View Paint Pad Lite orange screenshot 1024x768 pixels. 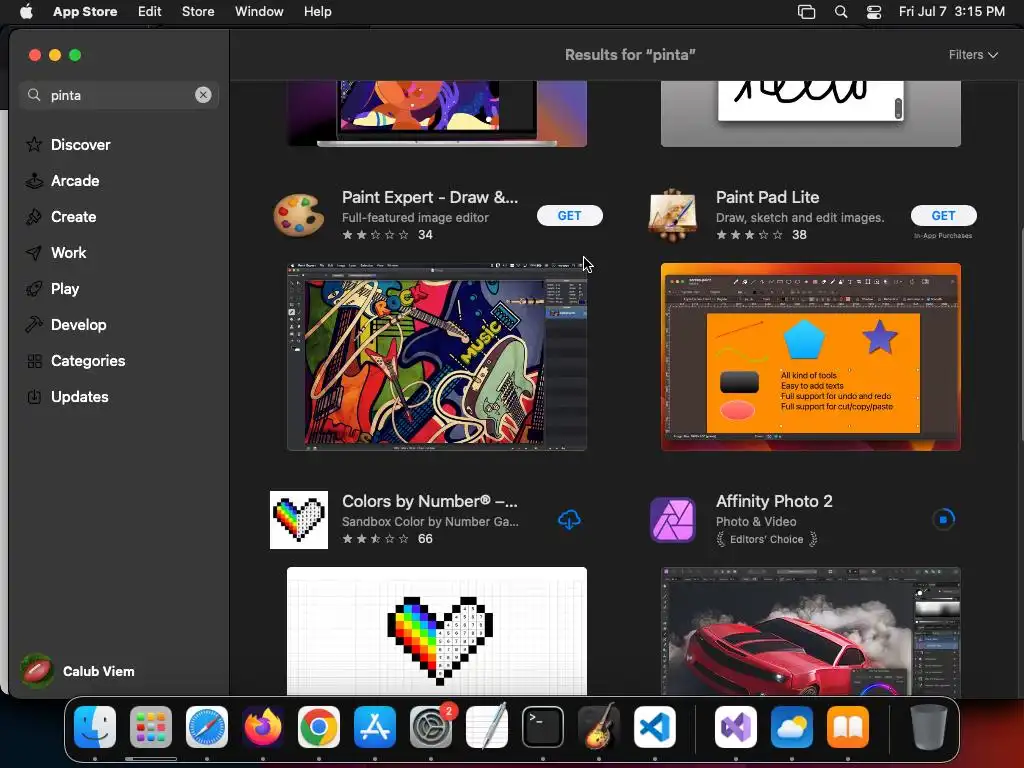[x=810, y=357]
